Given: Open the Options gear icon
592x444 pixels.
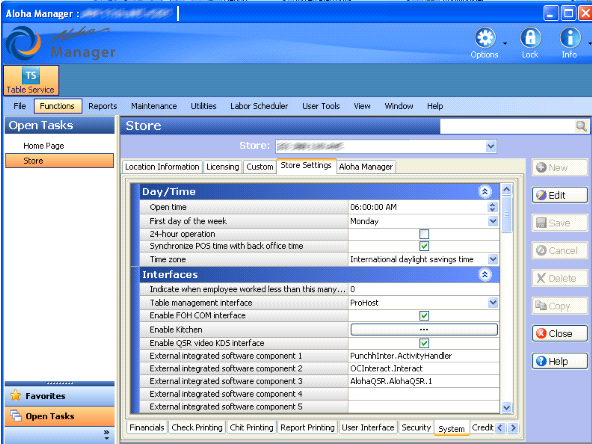Looking at the screenshot, I should 485,38.
